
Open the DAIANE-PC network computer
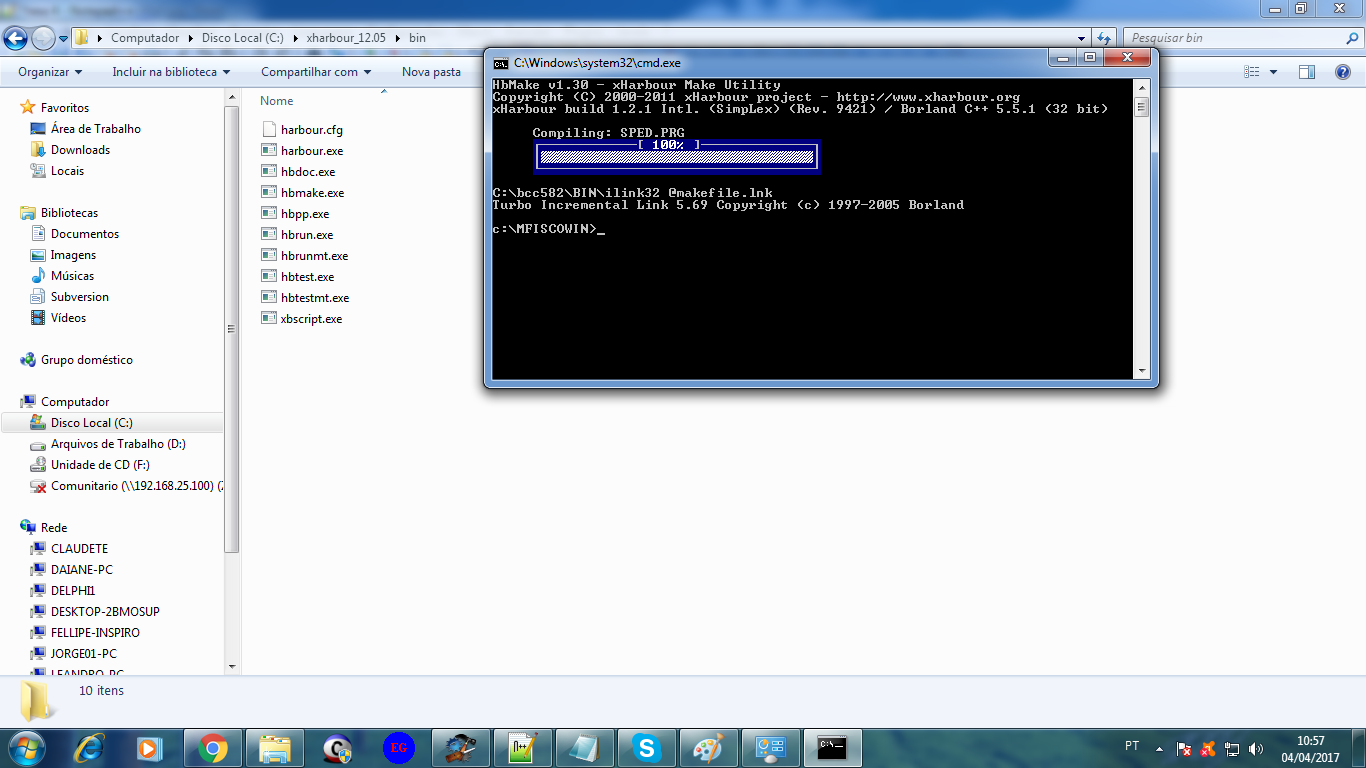[x=82, y=570]
